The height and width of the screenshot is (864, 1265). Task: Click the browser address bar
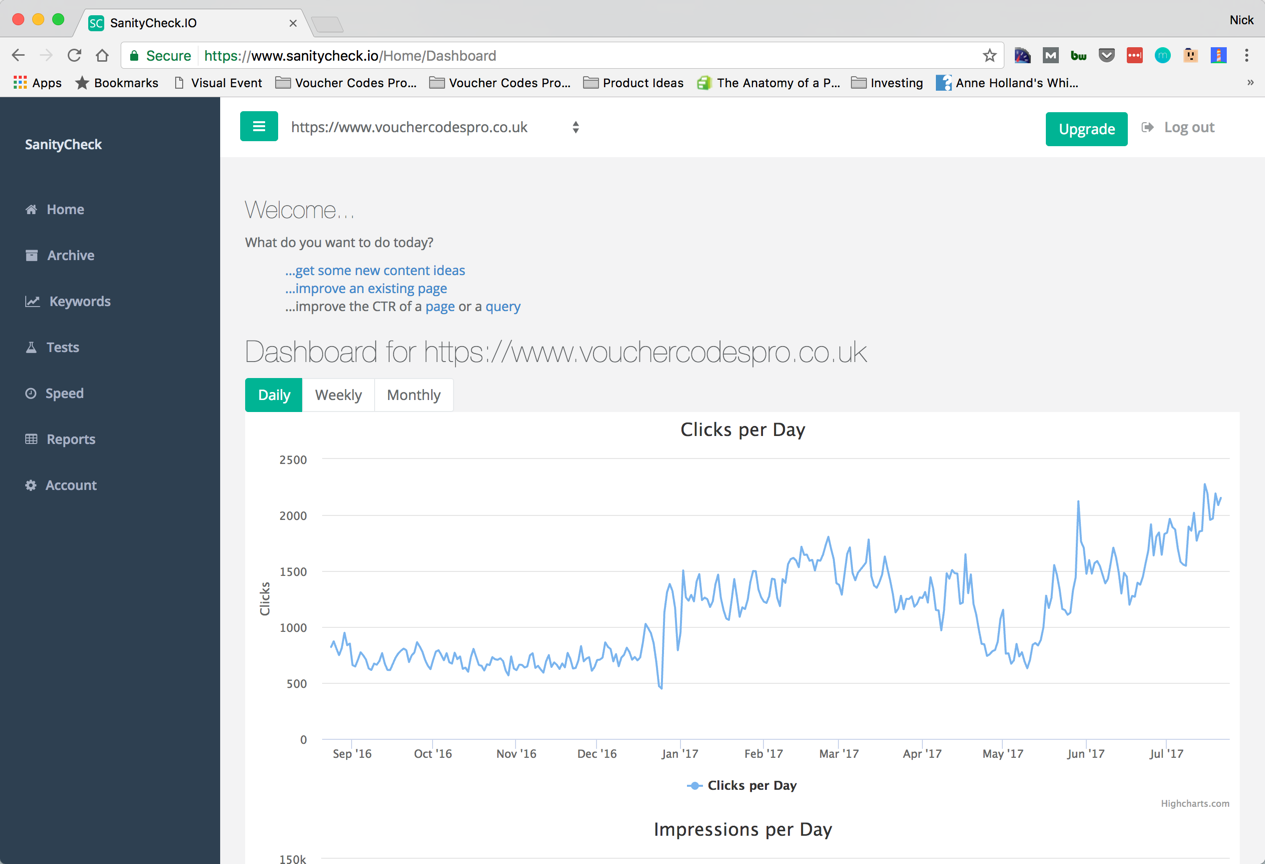590,56
